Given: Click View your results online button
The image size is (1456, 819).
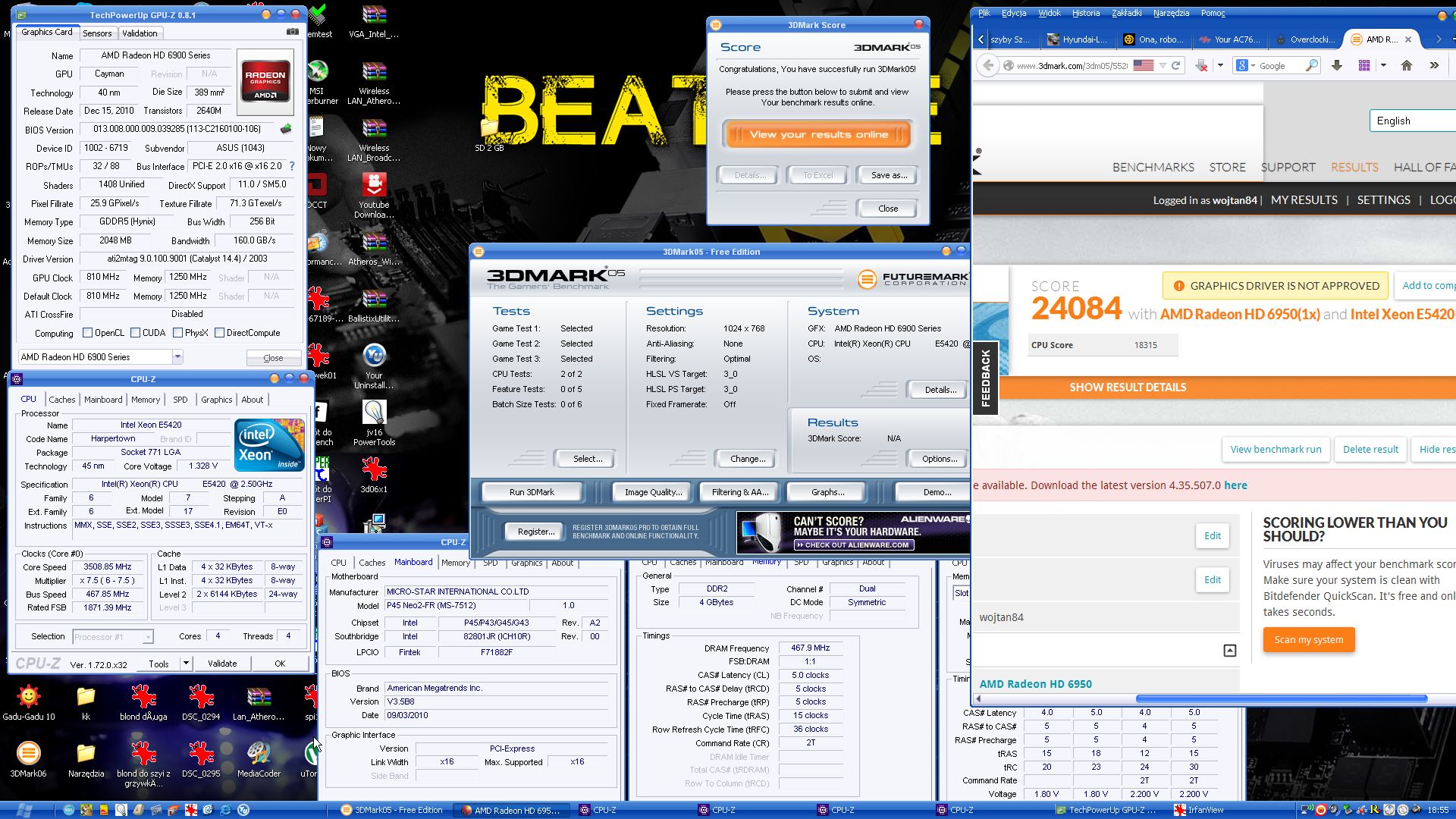Looking at the screenshot, I should pos(817,134).
